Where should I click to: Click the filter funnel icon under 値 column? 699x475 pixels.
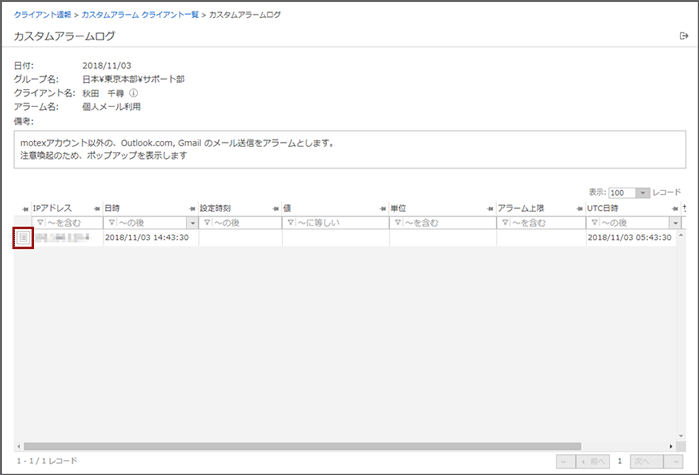coord(290,222)
